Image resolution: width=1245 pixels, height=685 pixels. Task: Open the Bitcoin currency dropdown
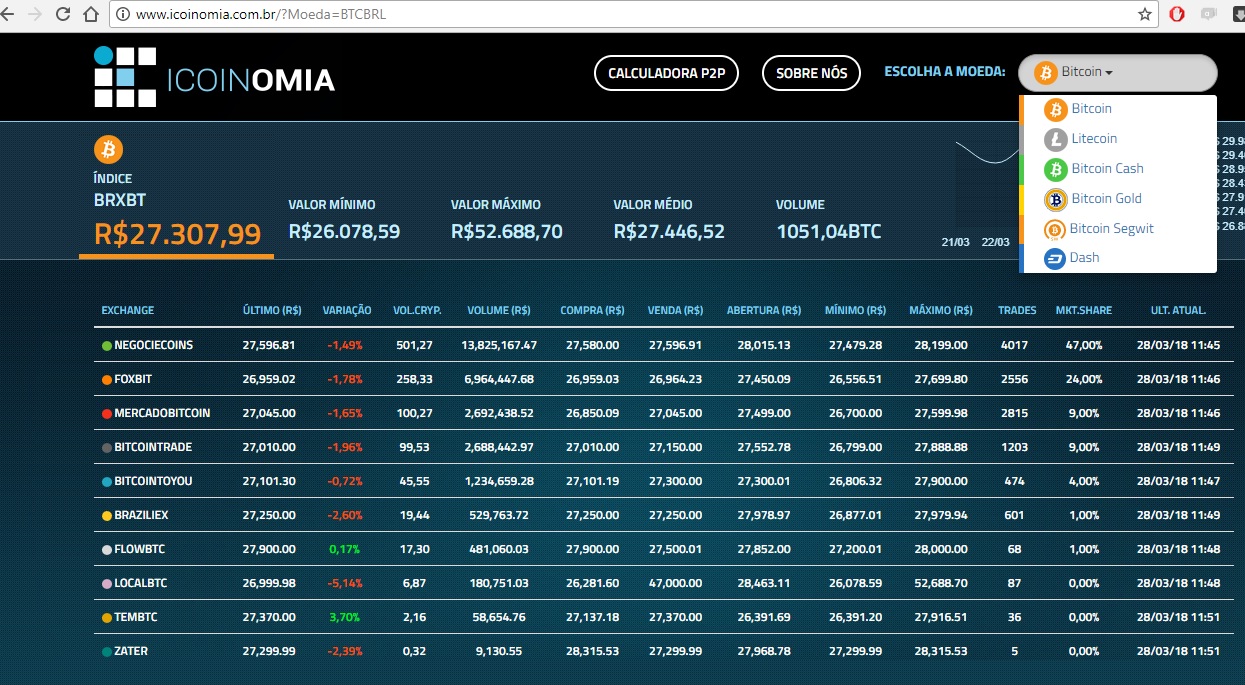click(x=1117, y=73)
